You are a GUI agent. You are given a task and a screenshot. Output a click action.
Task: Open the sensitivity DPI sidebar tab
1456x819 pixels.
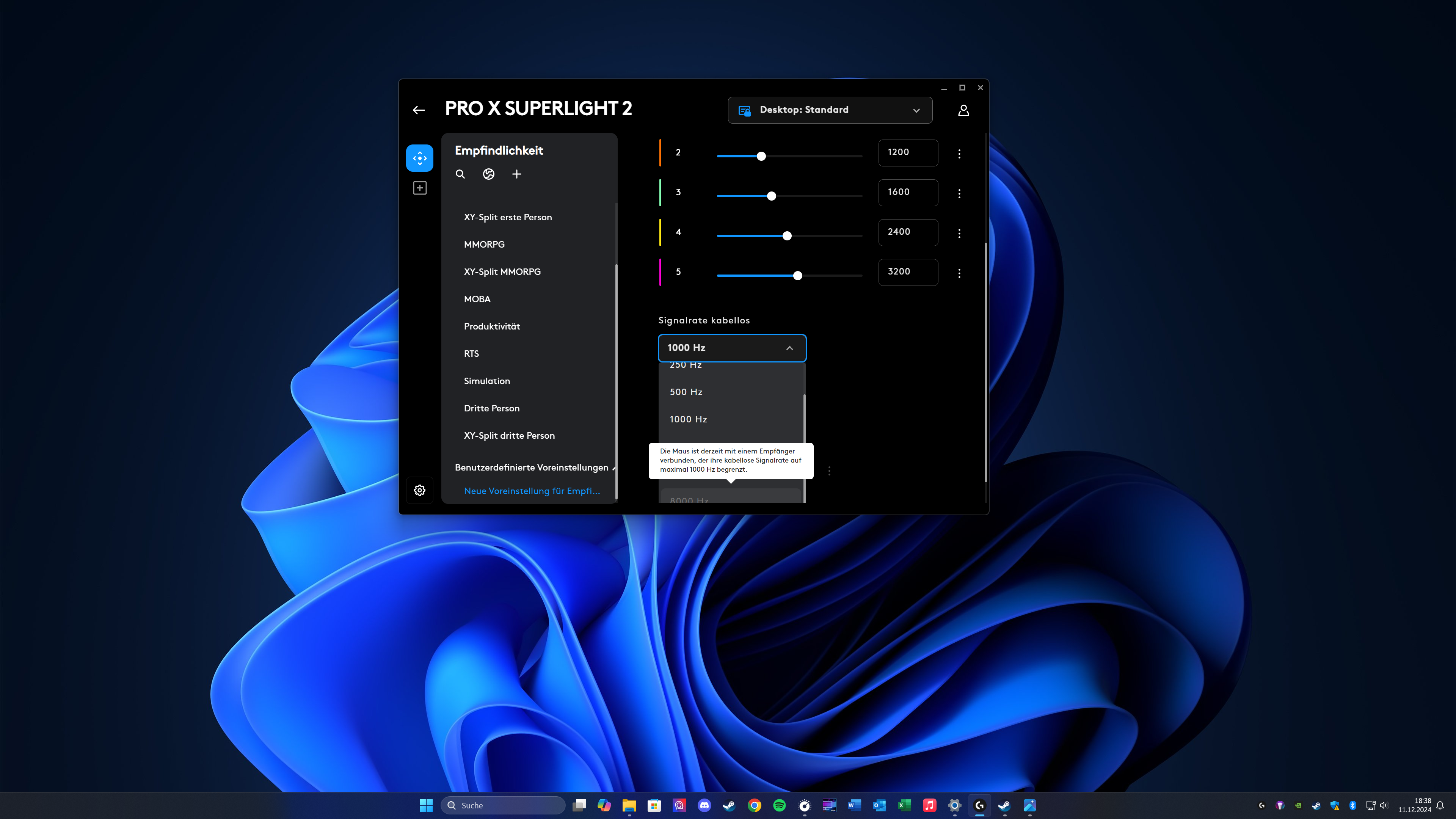(x=419, y=158)
